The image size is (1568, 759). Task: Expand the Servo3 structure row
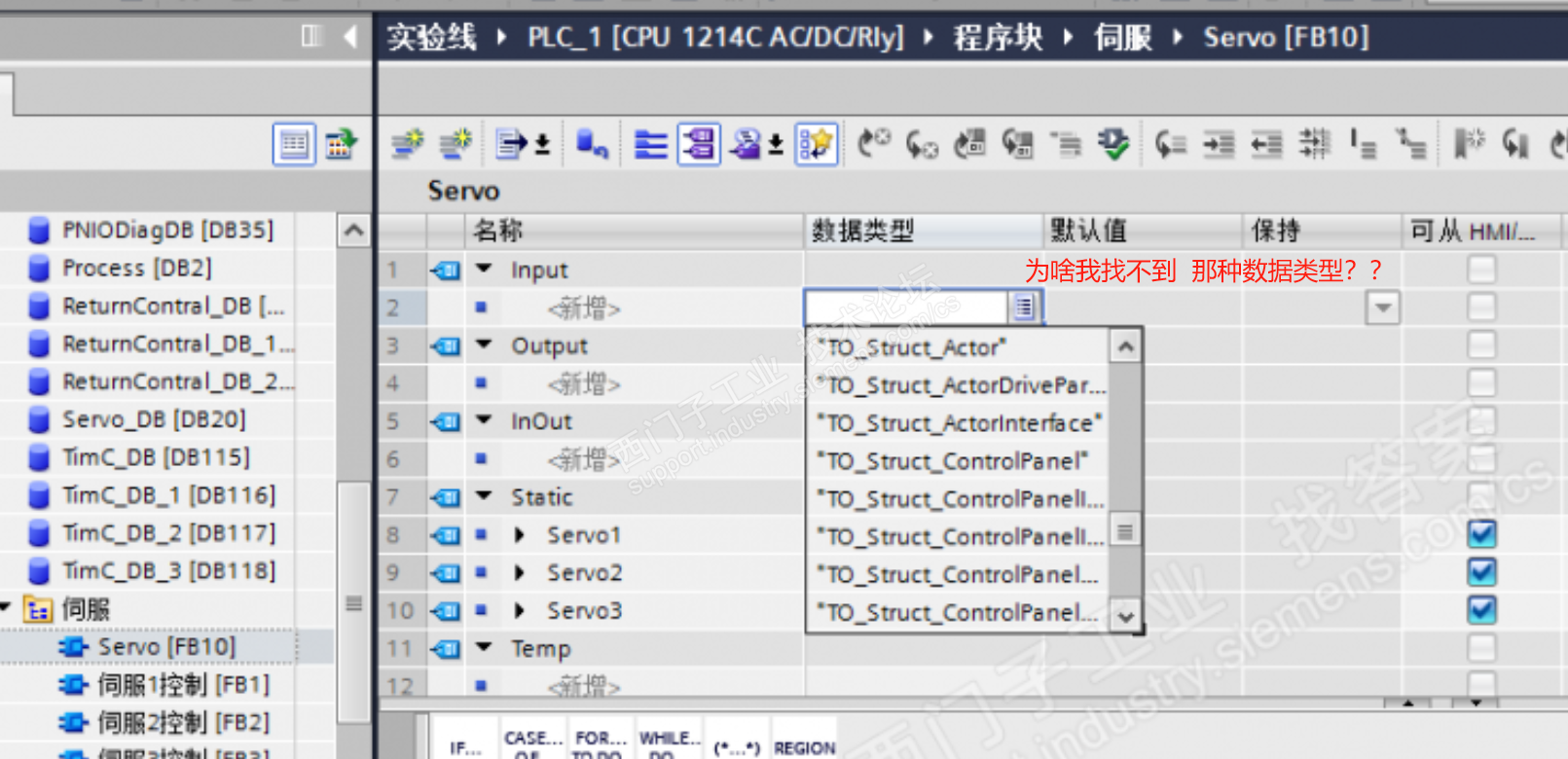click(520, 610)
